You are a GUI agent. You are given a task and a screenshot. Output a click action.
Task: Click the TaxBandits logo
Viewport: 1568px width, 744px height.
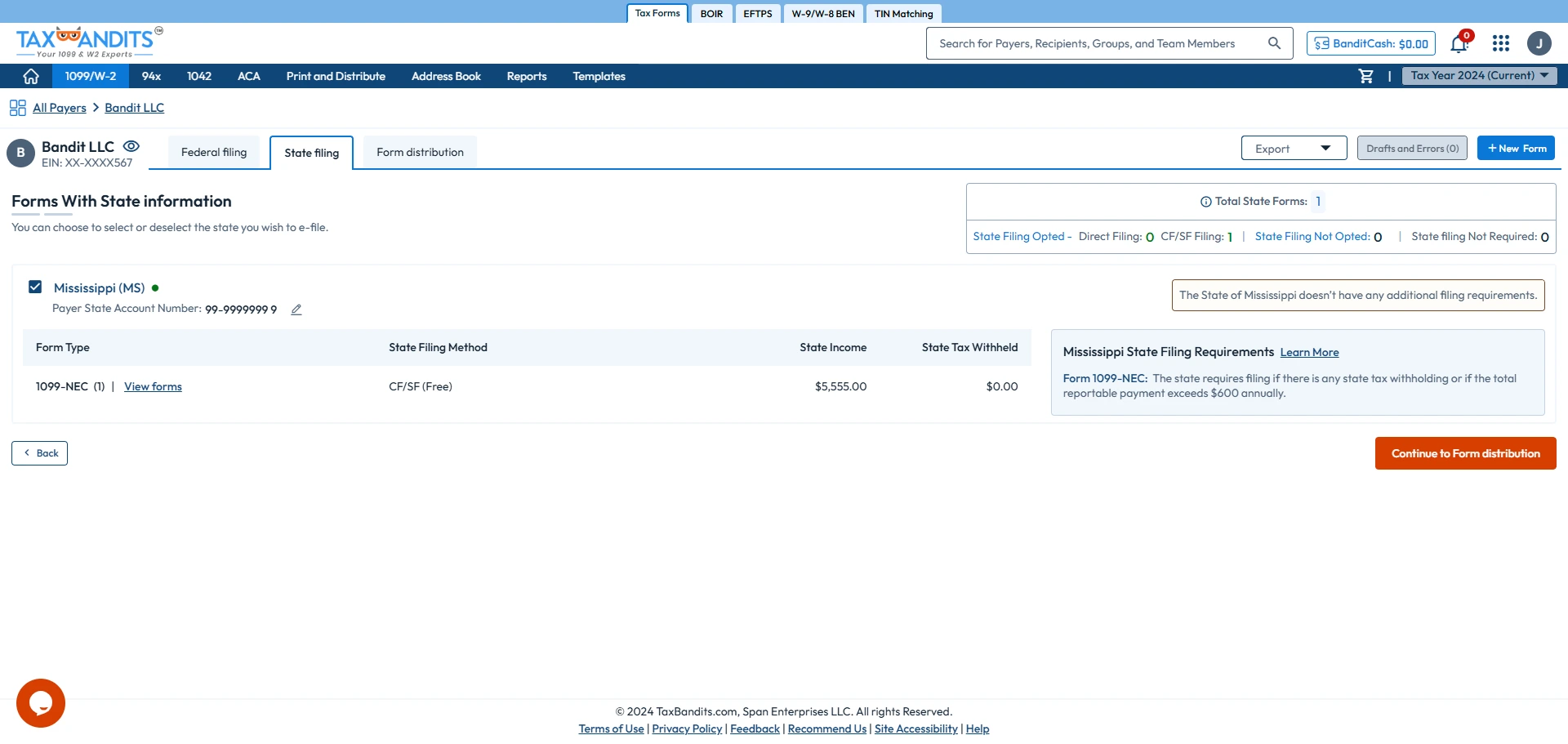[89, 42]
